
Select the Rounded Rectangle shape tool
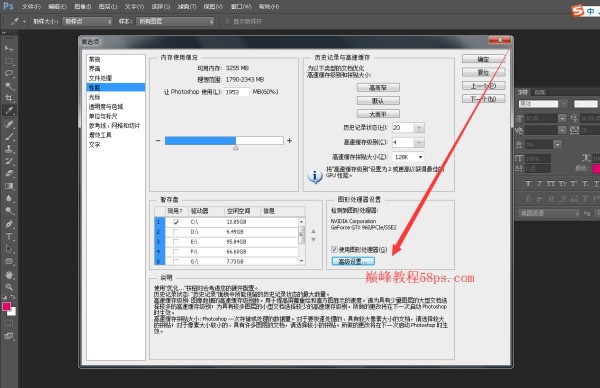9,262
